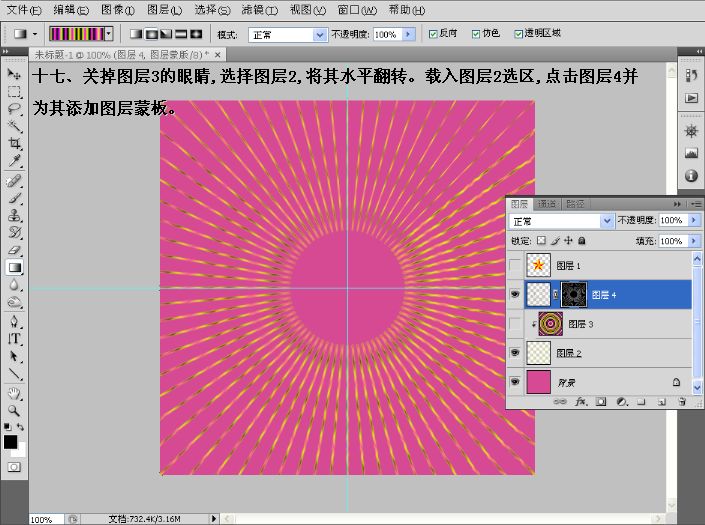Hide 图层 2 visibility eye
The width and height of the screenshot is (705, 525).
click(x=515, y=353)
